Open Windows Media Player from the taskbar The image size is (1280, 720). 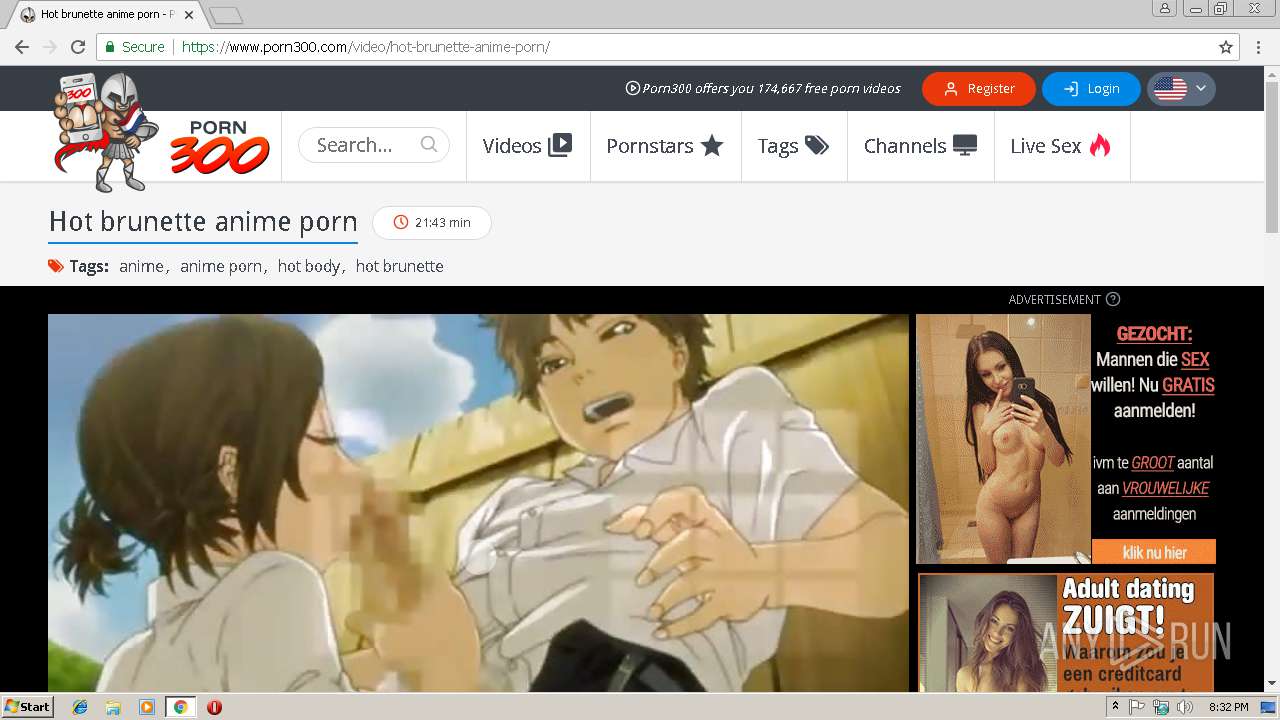click(146, 707)
